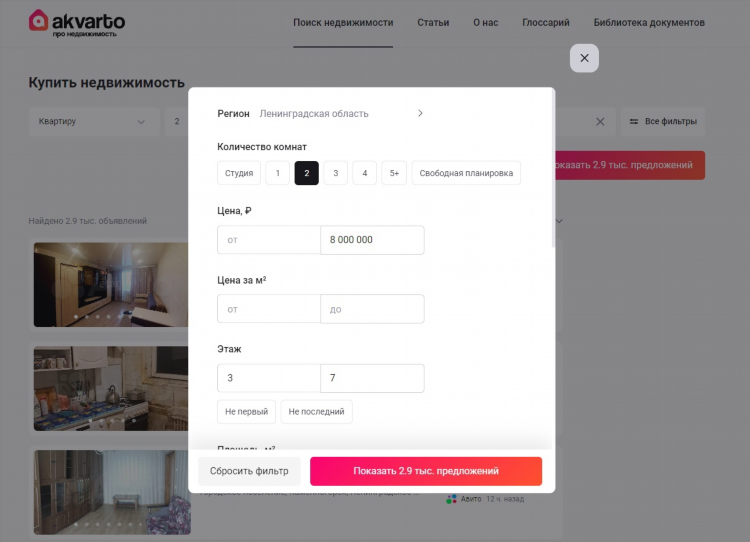Focus the Цена за м² до field

pyautogui.click(x=372, y=309)
